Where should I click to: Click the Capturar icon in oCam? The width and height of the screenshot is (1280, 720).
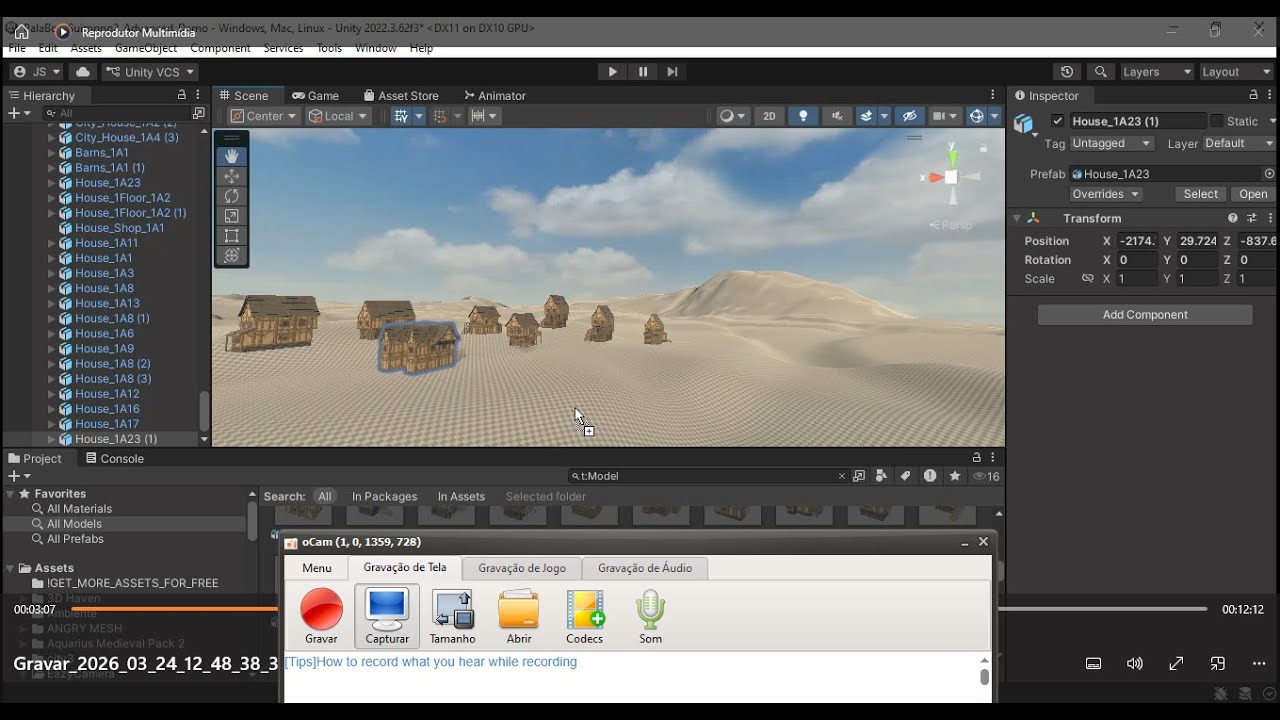[x=387, y=616]
